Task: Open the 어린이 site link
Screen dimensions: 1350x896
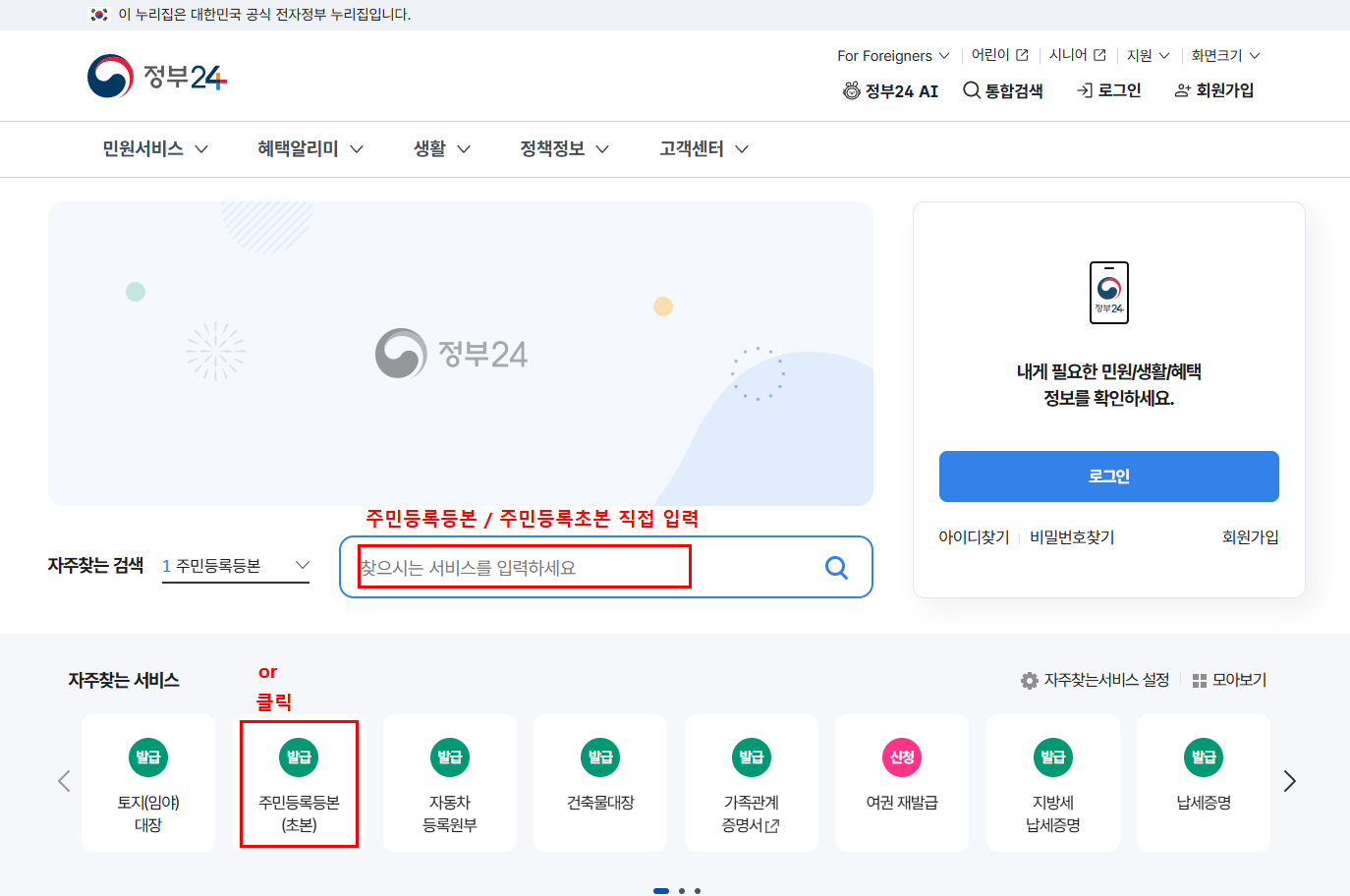Action: [x=990, y=55]
